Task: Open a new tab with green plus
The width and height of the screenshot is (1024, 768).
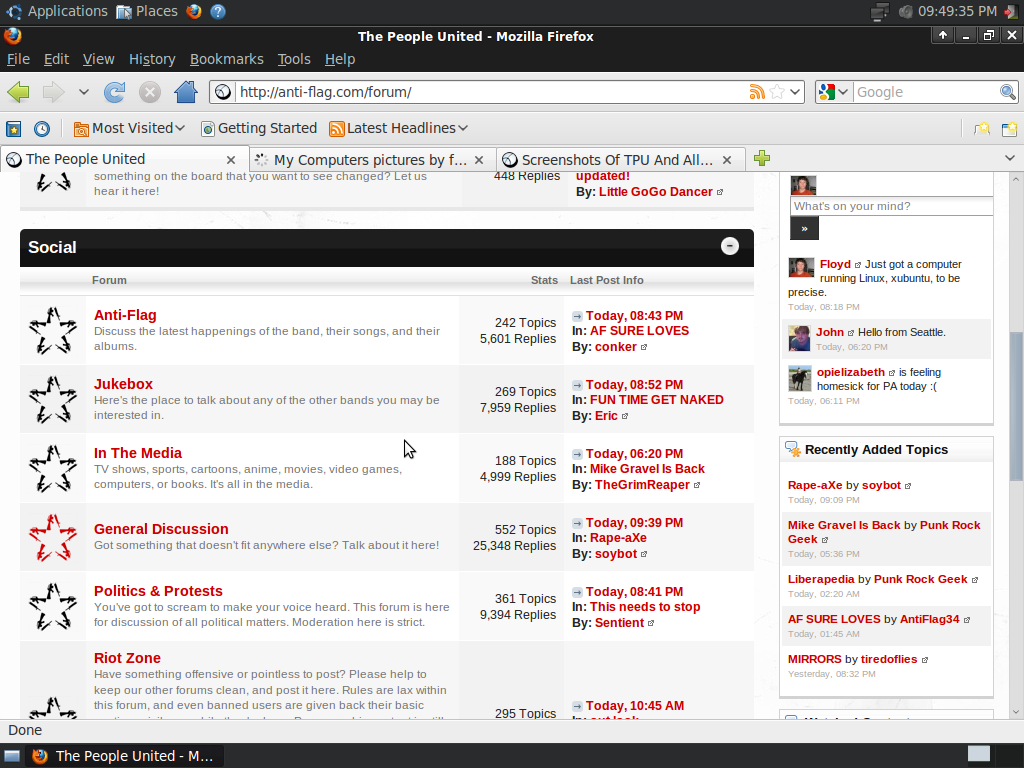Action: pyautogui.click(x=762, y=159)
